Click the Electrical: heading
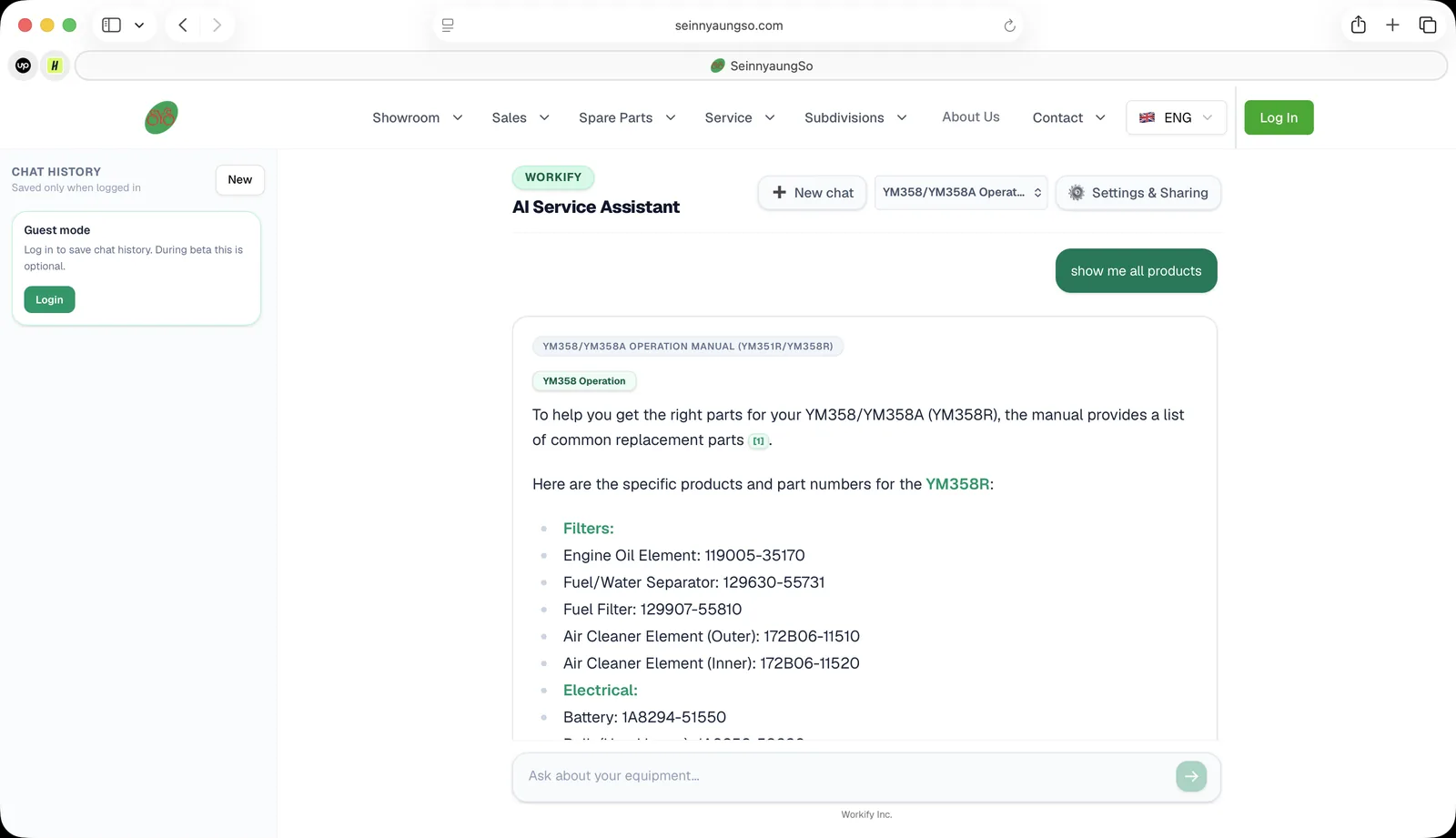1456x838 pixels. [x=601, y=691]
